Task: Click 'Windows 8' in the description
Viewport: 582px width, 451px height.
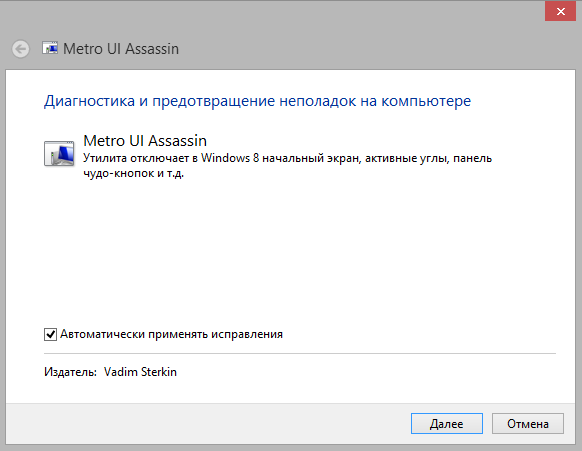Action: [230, 158]
